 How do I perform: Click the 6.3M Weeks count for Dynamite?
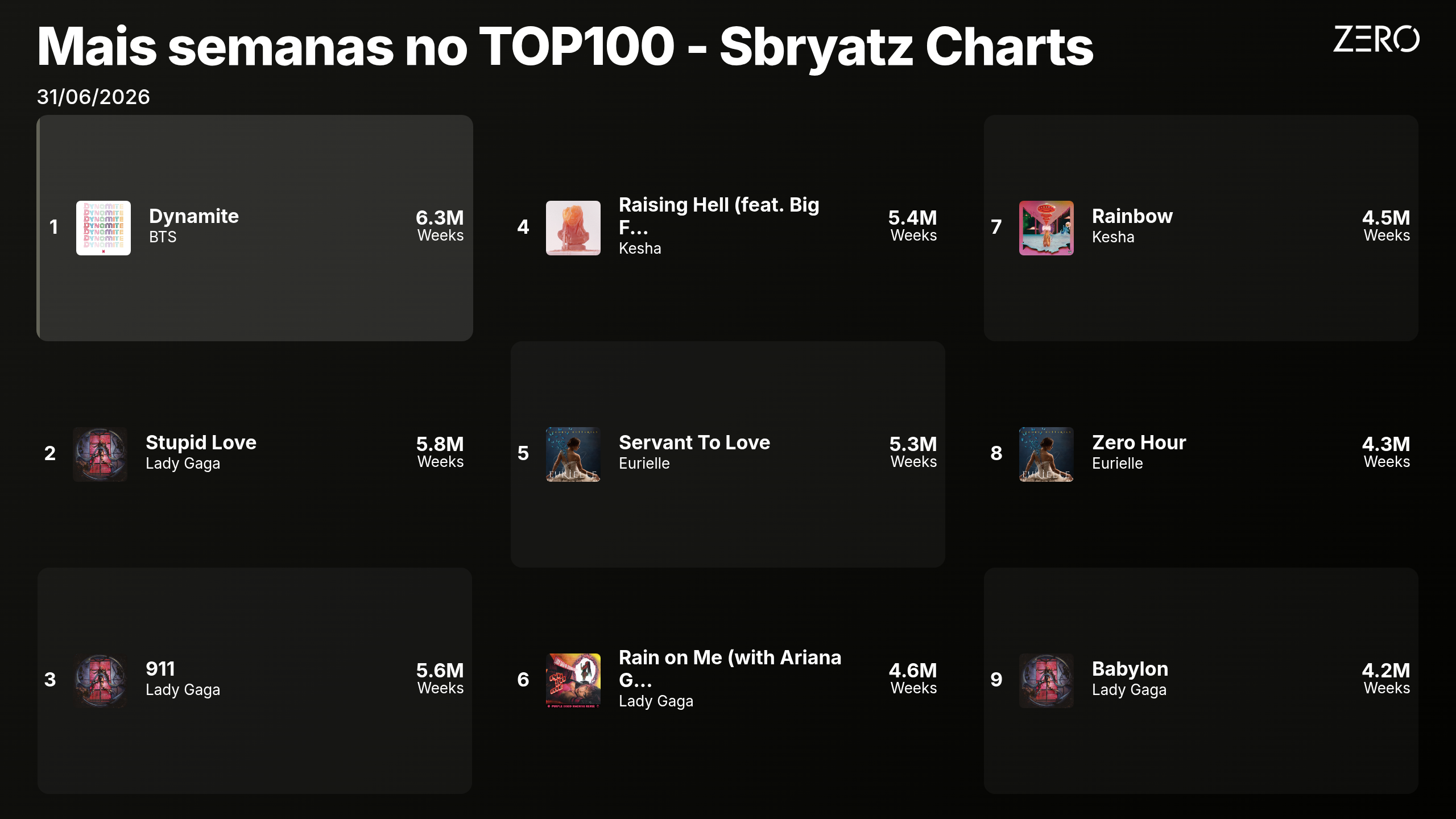tap(440, 226)
